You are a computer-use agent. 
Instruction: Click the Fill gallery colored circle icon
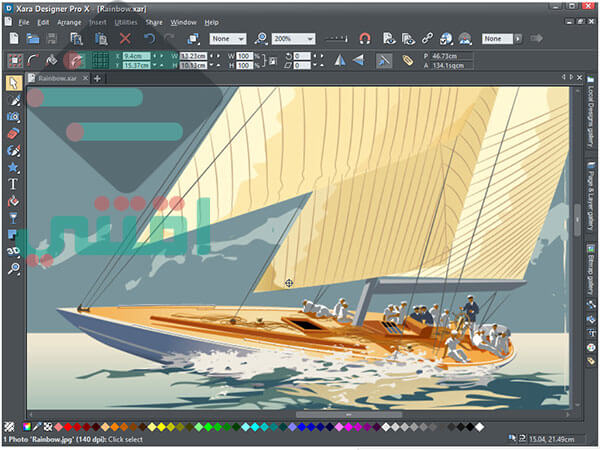click(x=591, y=347)
